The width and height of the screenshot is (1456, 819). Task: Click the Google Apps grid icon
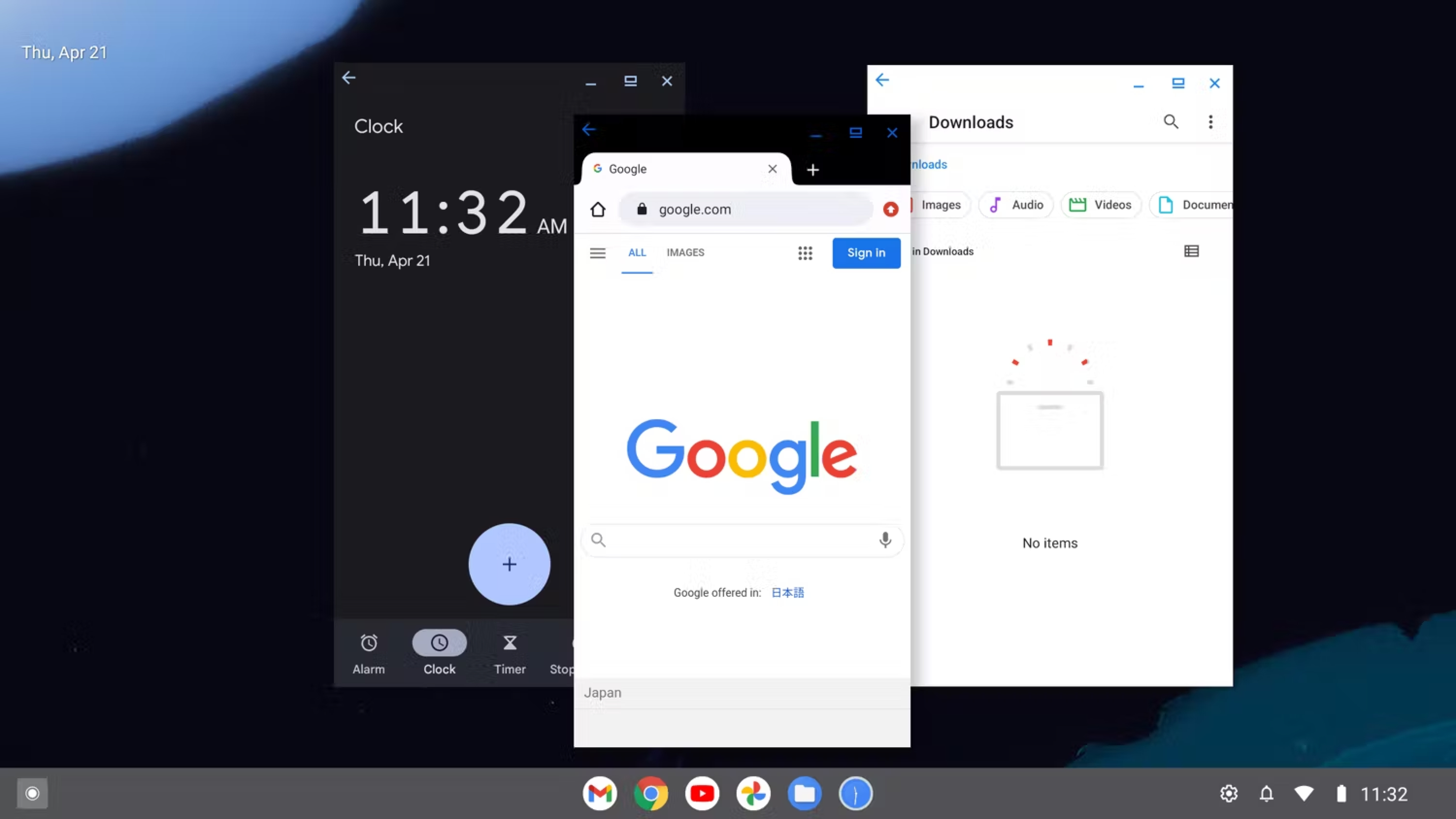(806, 252)
